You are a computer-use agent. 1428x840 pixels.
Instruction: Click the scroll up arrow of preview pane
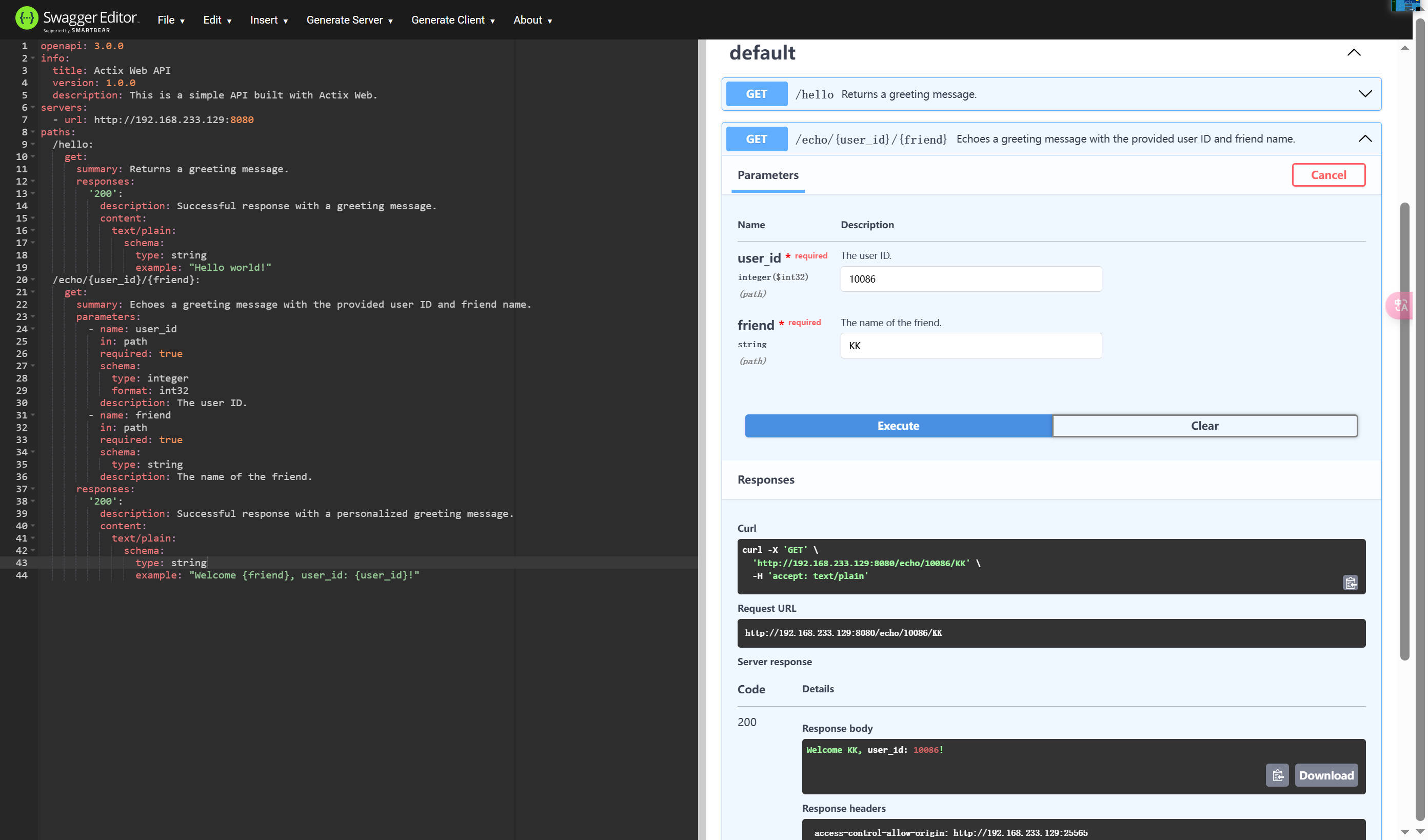tap(1404, 48)
